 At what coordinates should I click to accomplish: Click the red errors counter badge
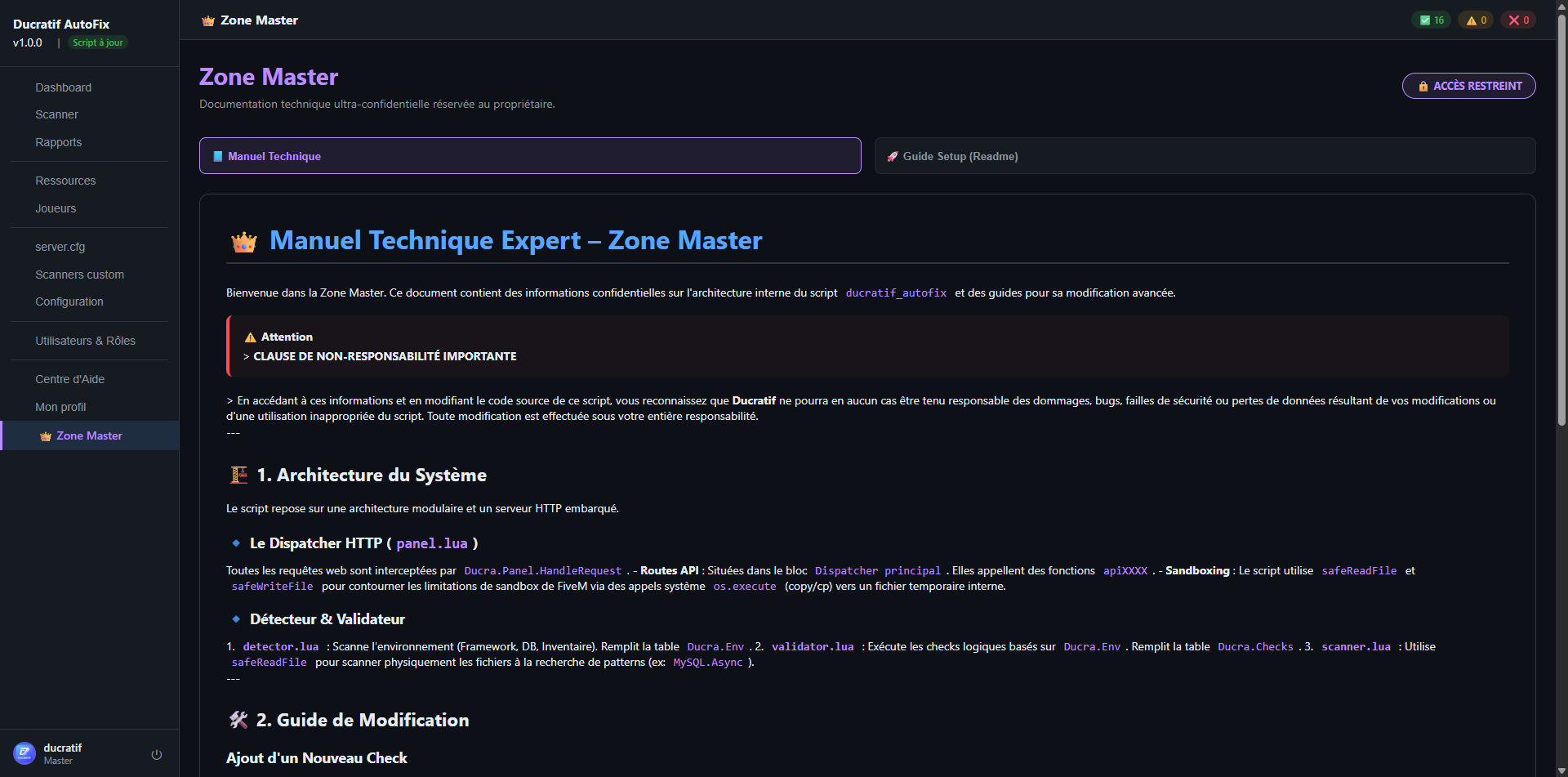click(1517, 20)
